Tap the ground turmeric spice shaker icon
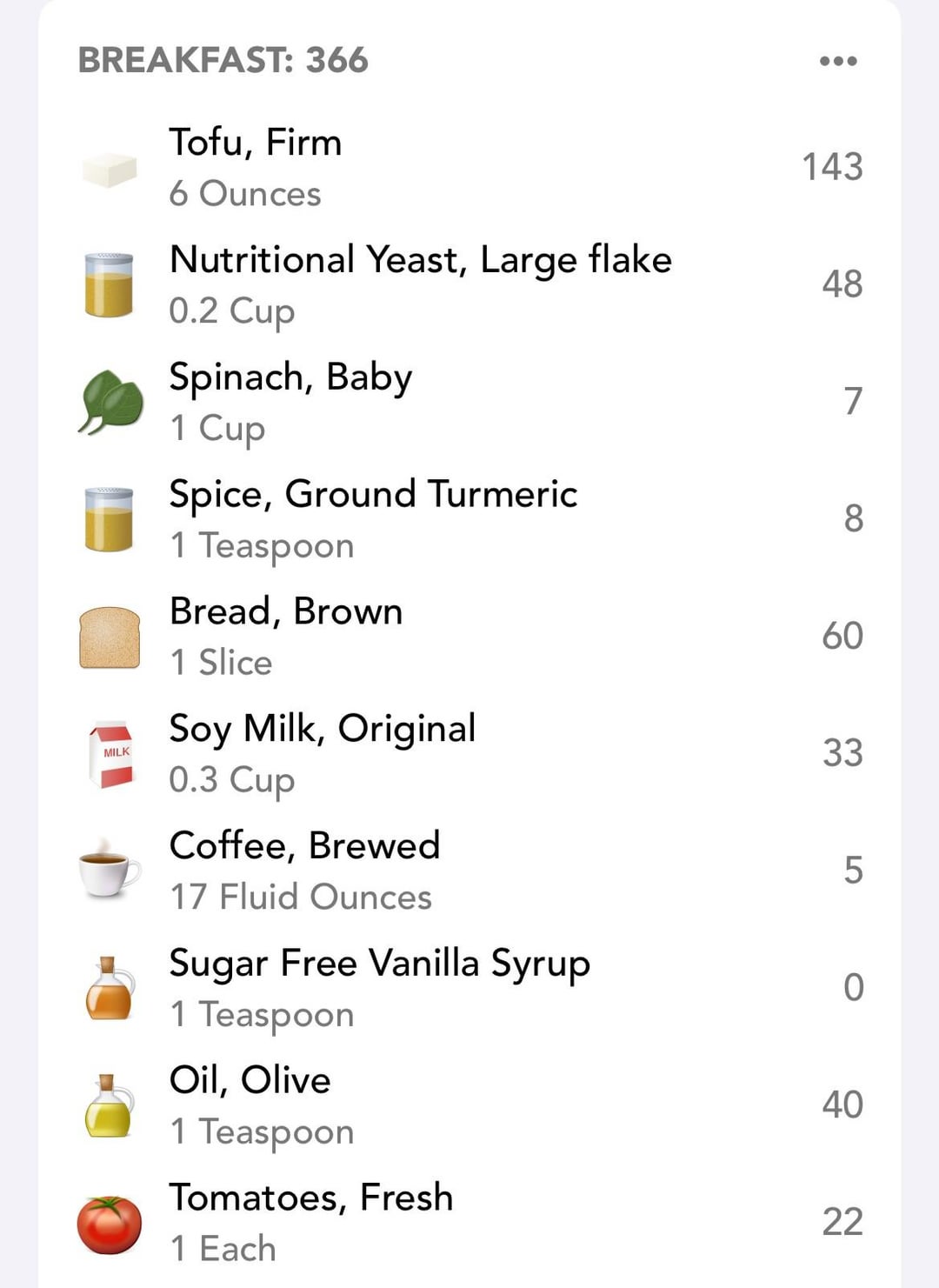This screenshot has height=1288, width=939. click(x=110, y=519)
